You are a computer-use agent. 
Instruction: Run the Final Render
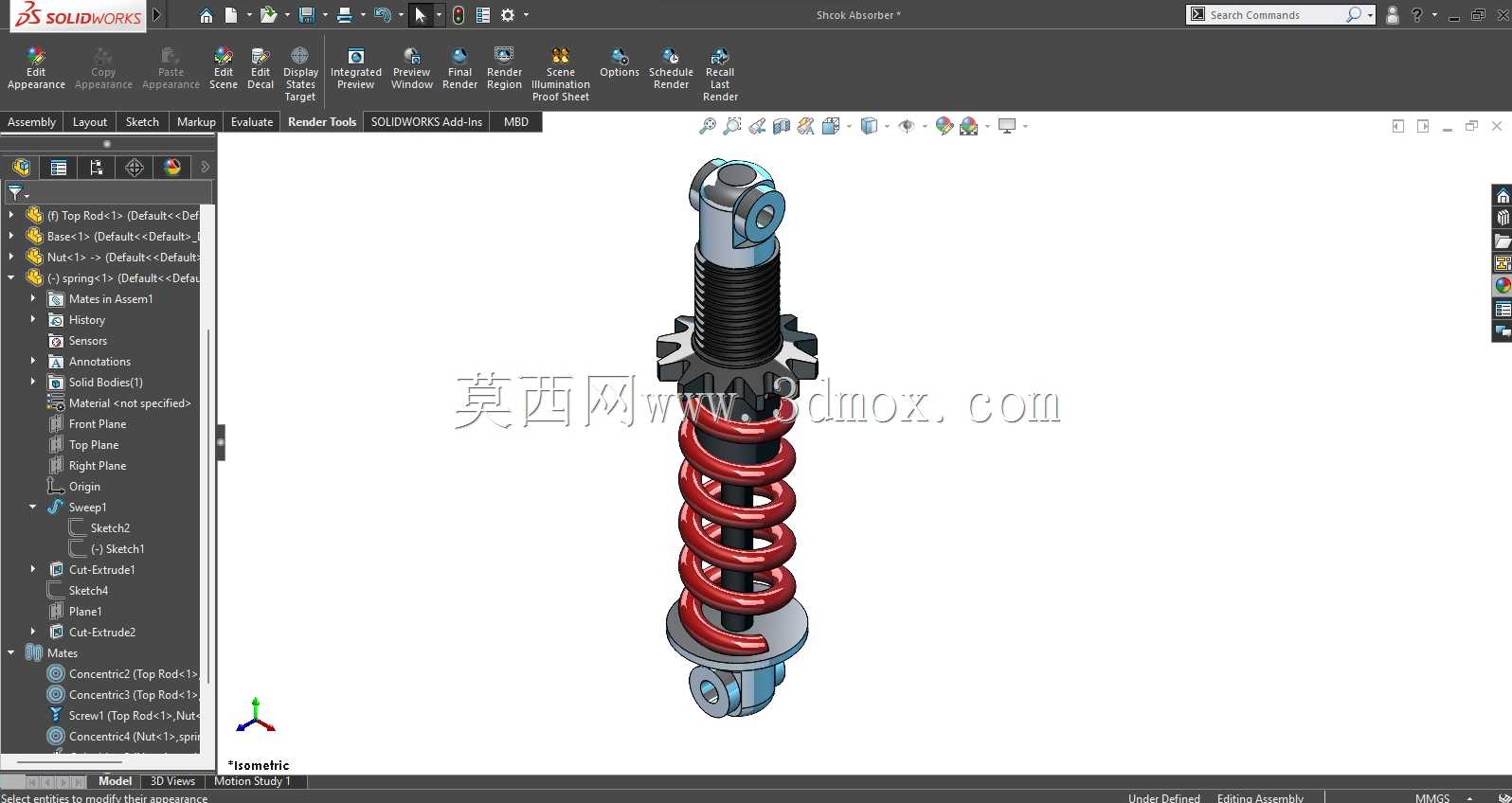coord(459,68)
